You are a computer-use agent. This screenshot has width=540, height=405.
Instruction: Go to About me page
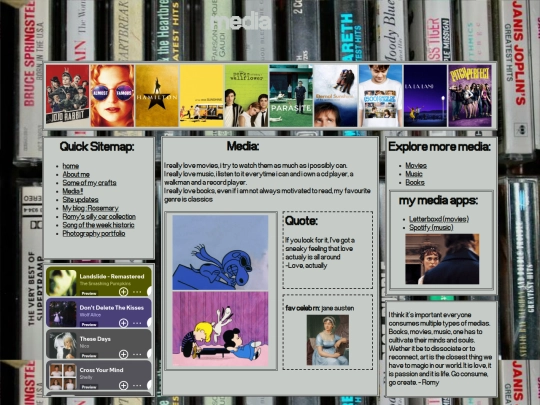[76, 174]
